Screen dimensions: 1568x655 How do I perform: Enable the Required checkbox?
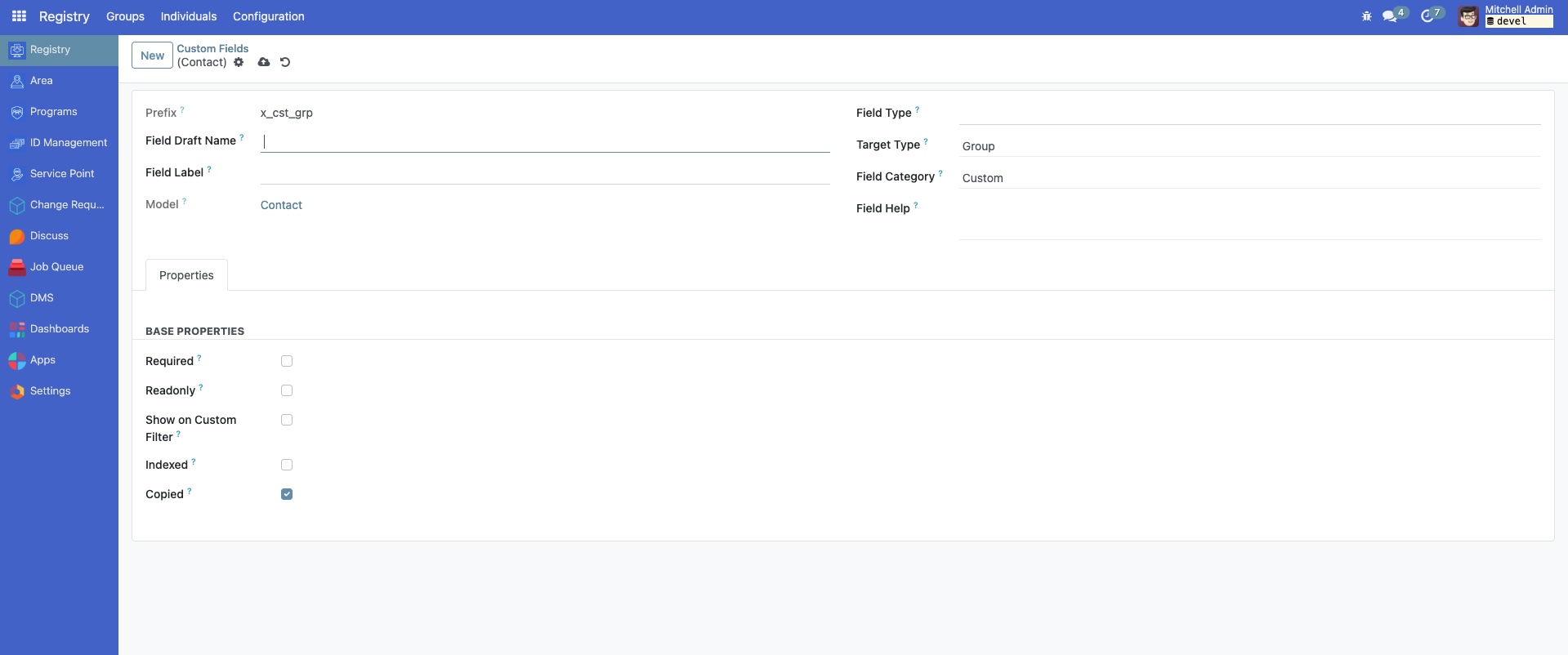click(287, 361)
